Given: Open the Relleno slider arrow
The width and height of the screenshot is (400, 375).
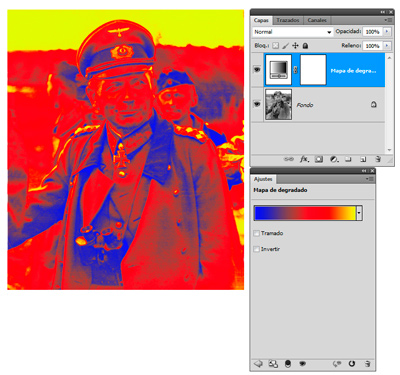Looking at the screenshot, I should pos(387,46).
